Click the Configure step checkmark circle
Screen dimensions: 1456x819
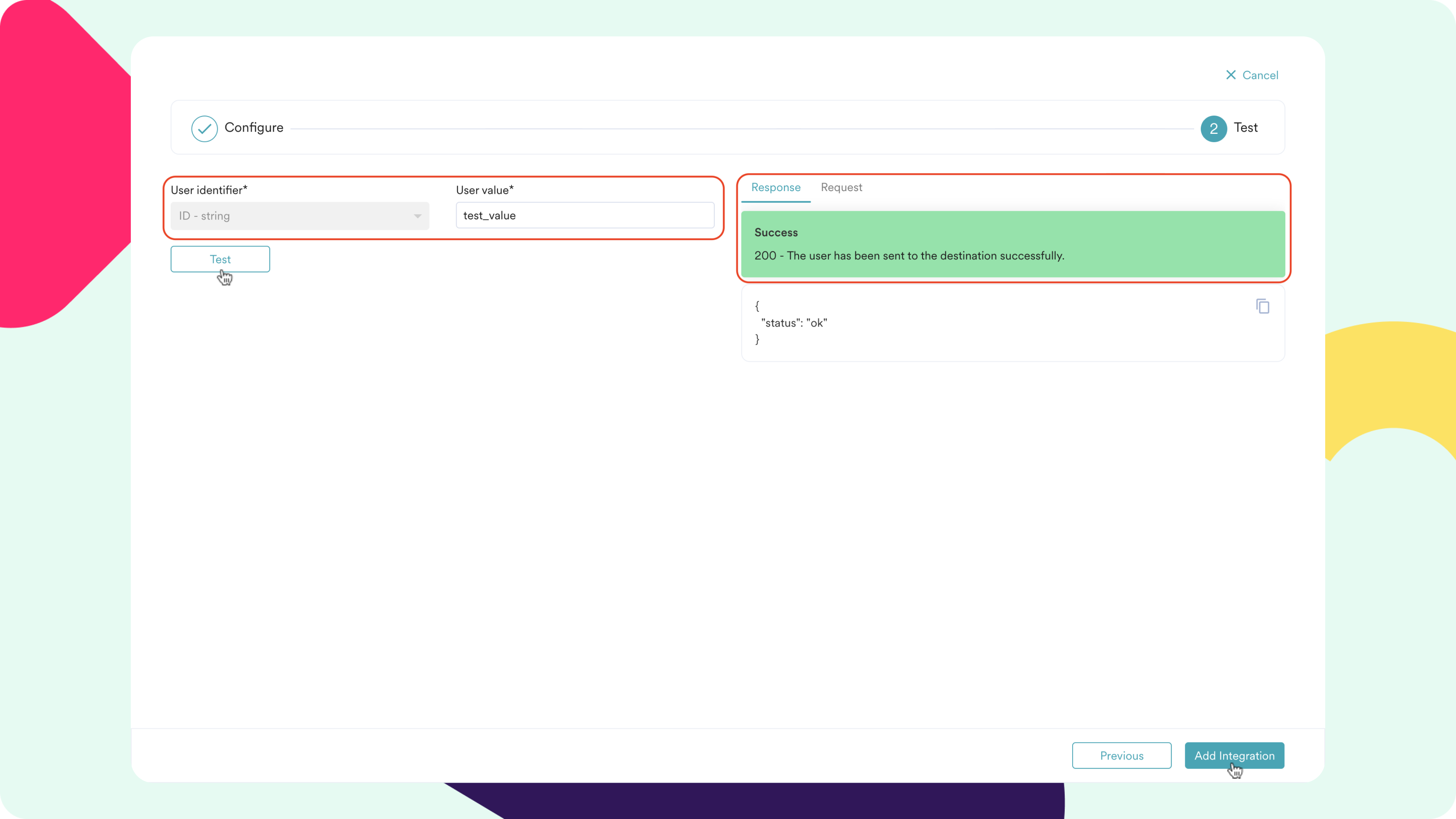[204, 128]
